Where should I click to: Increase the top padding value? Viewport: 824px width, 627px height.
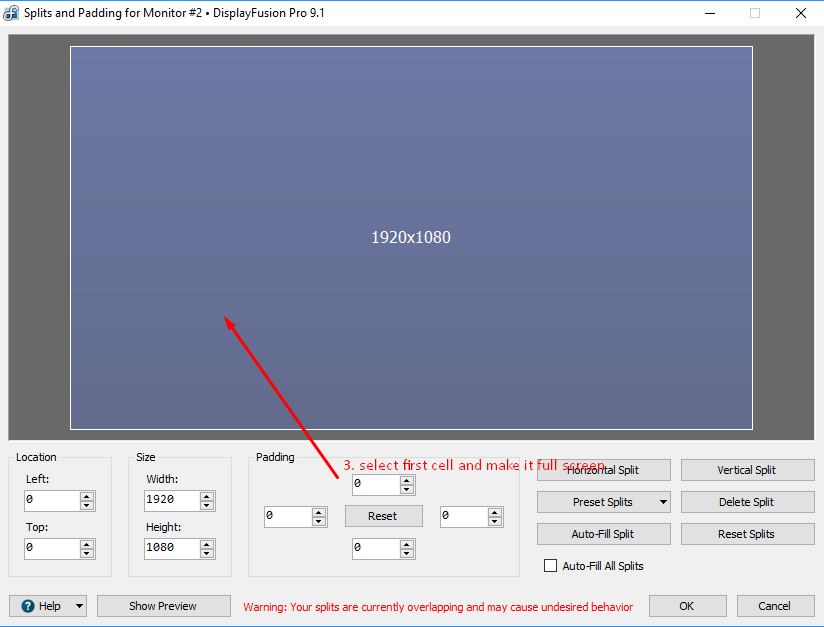click(x=407, y=480)
